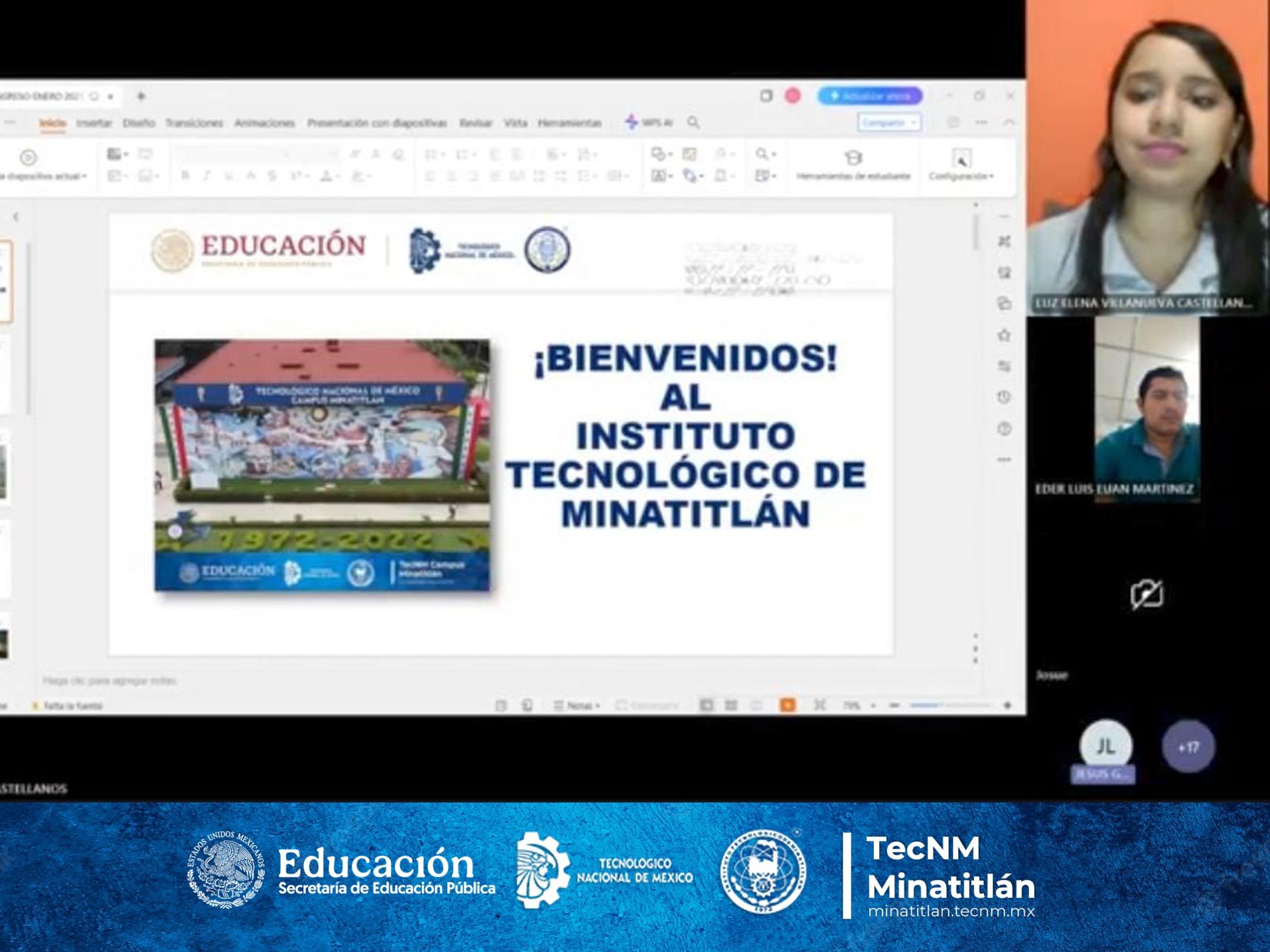Select the campus mural photo on slide
The height and width of the screenshot is (952, 1270).
tap(322, 465)
